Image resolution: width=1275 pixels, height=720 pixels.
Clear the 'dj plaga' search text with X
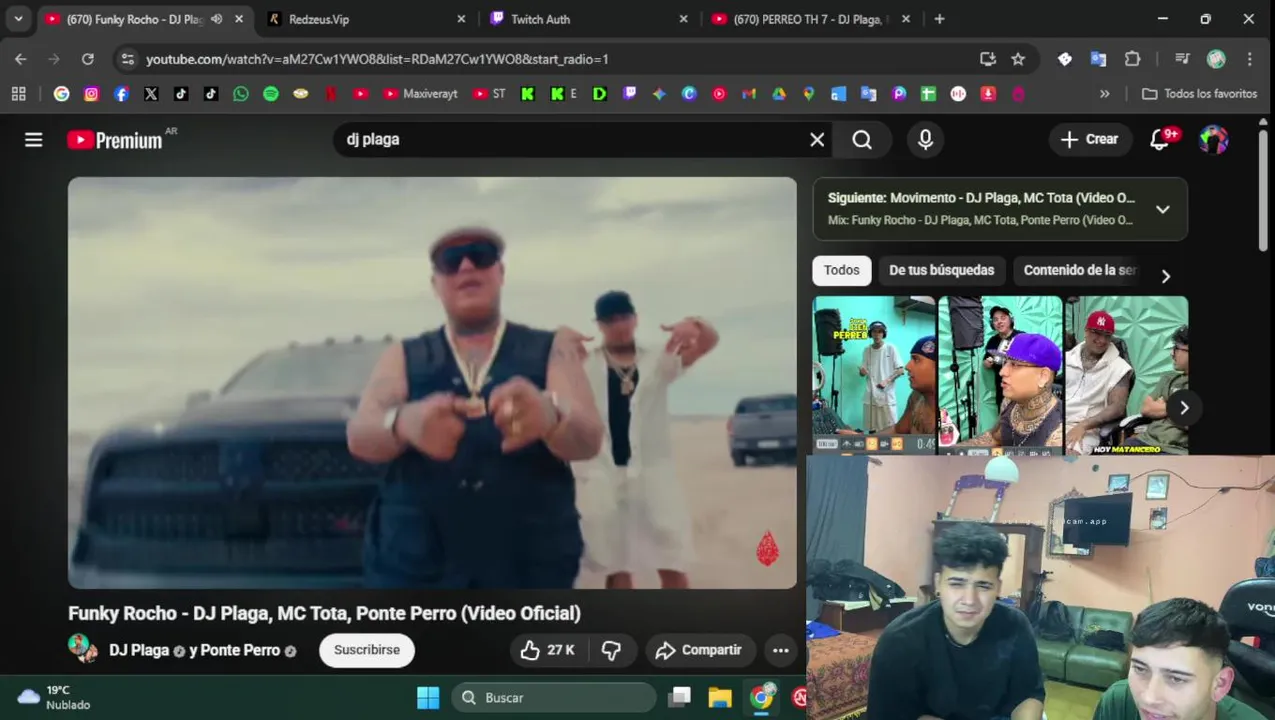(x=817, y=140)
